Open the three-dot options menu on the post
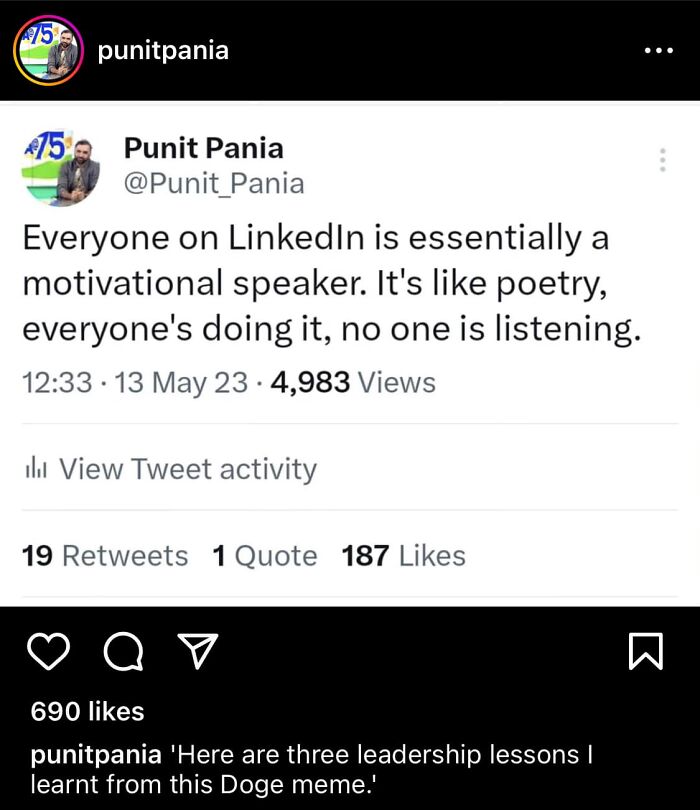Screen dimensions: 700x810 [658, 50]
